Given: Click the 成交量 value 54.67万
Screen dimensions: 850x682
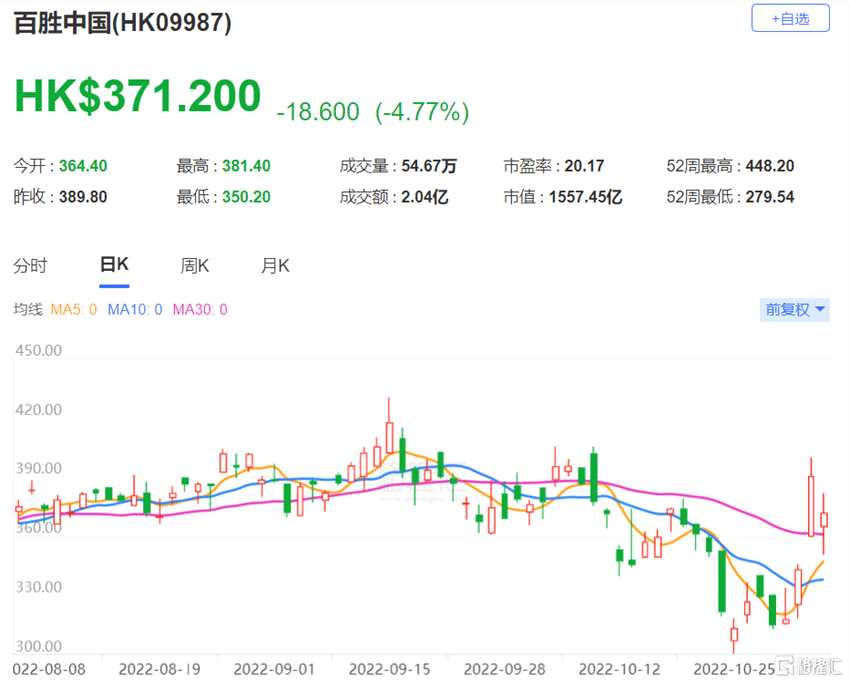Looking at the screenshot, I should pos(429,166).
